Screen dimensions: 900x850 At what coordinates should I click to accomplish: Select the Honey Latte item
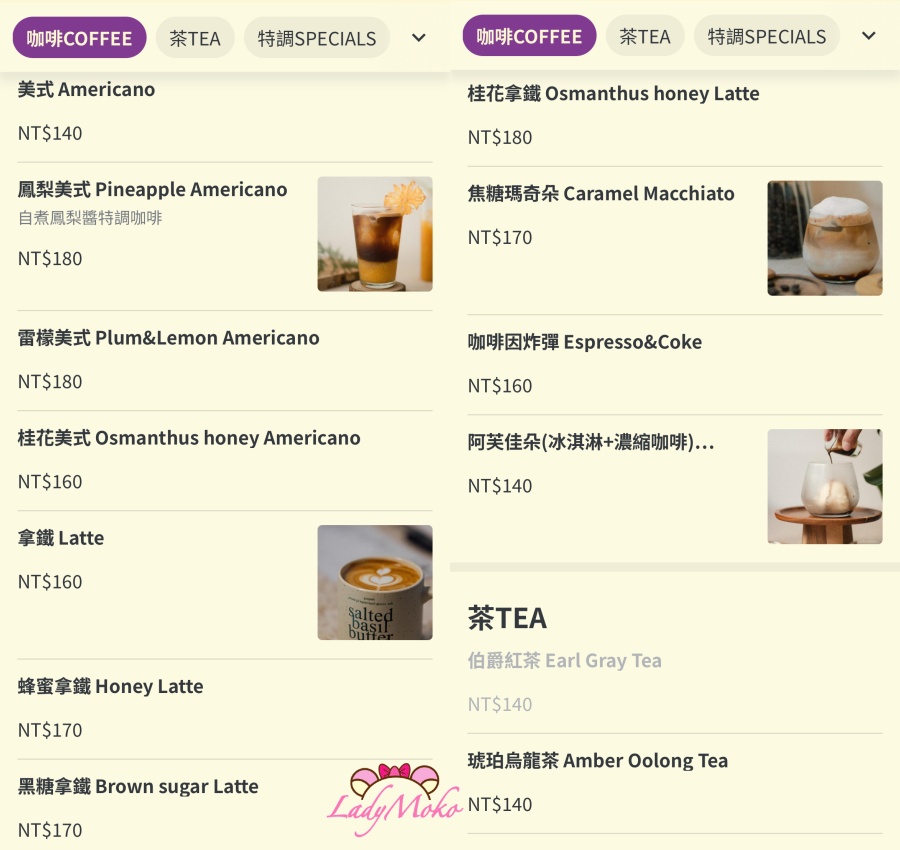[x=225, y=709]
